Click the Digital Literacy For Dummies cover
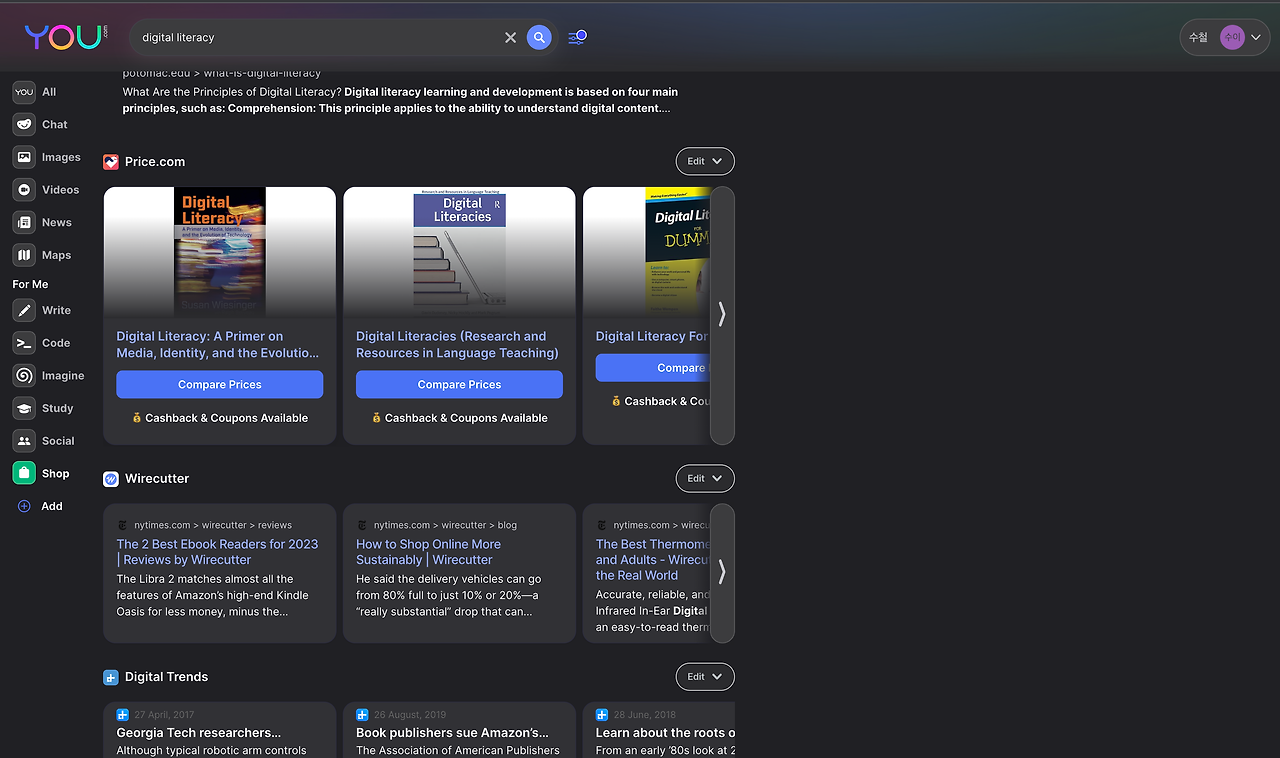This screenshot has width=1280, height=758. point(678,252)
